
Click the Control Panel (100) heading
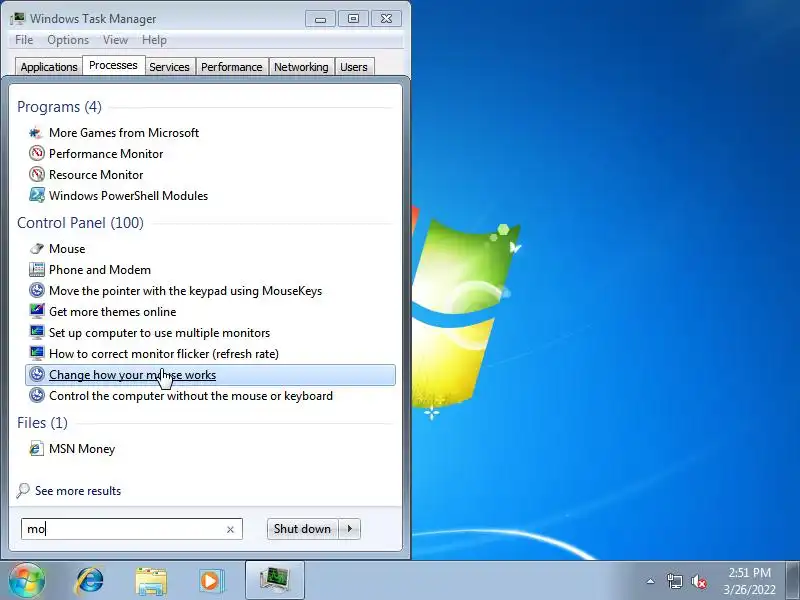point(80,223)
